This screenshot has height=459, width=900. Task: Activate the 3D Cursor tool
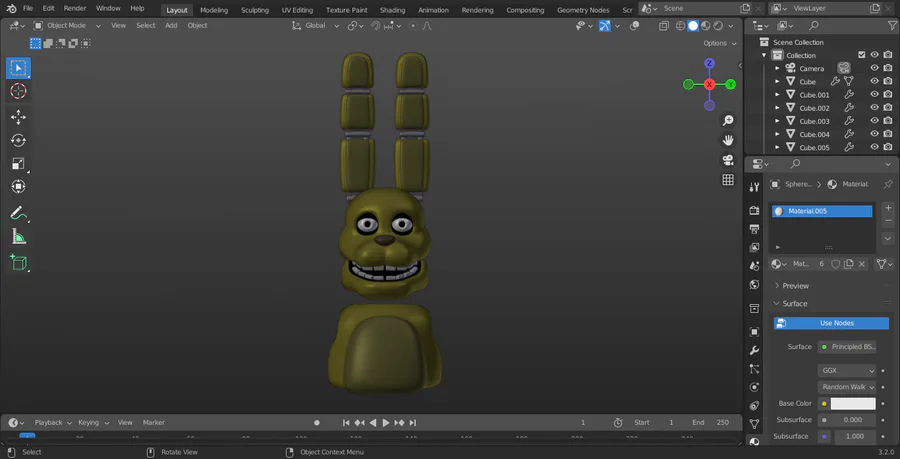pos(18,91)
